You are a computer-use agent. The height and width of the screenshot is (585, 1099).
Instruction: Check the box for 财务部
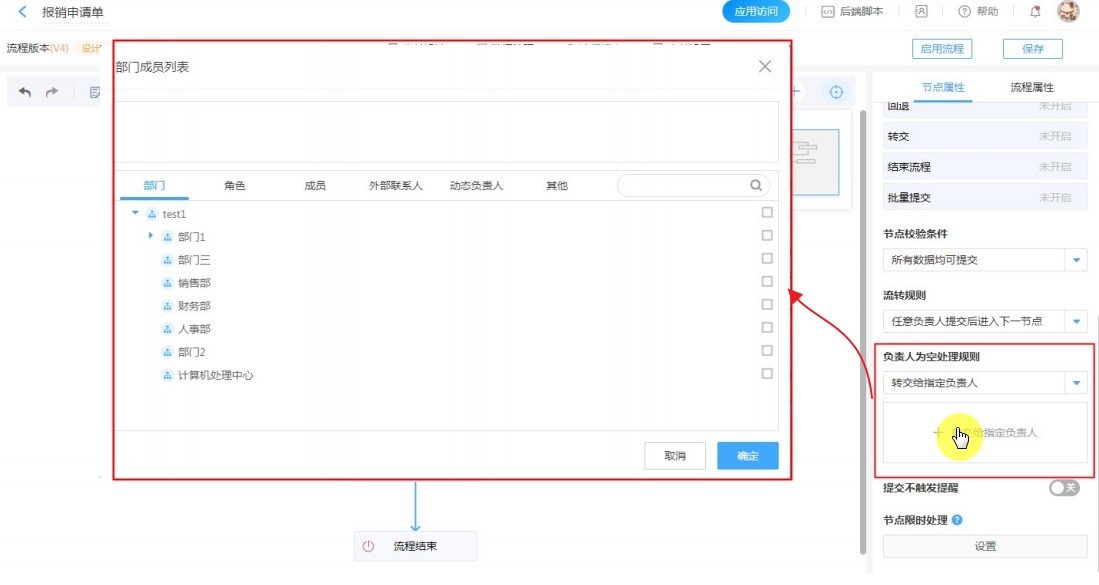[x=767, y=305]
